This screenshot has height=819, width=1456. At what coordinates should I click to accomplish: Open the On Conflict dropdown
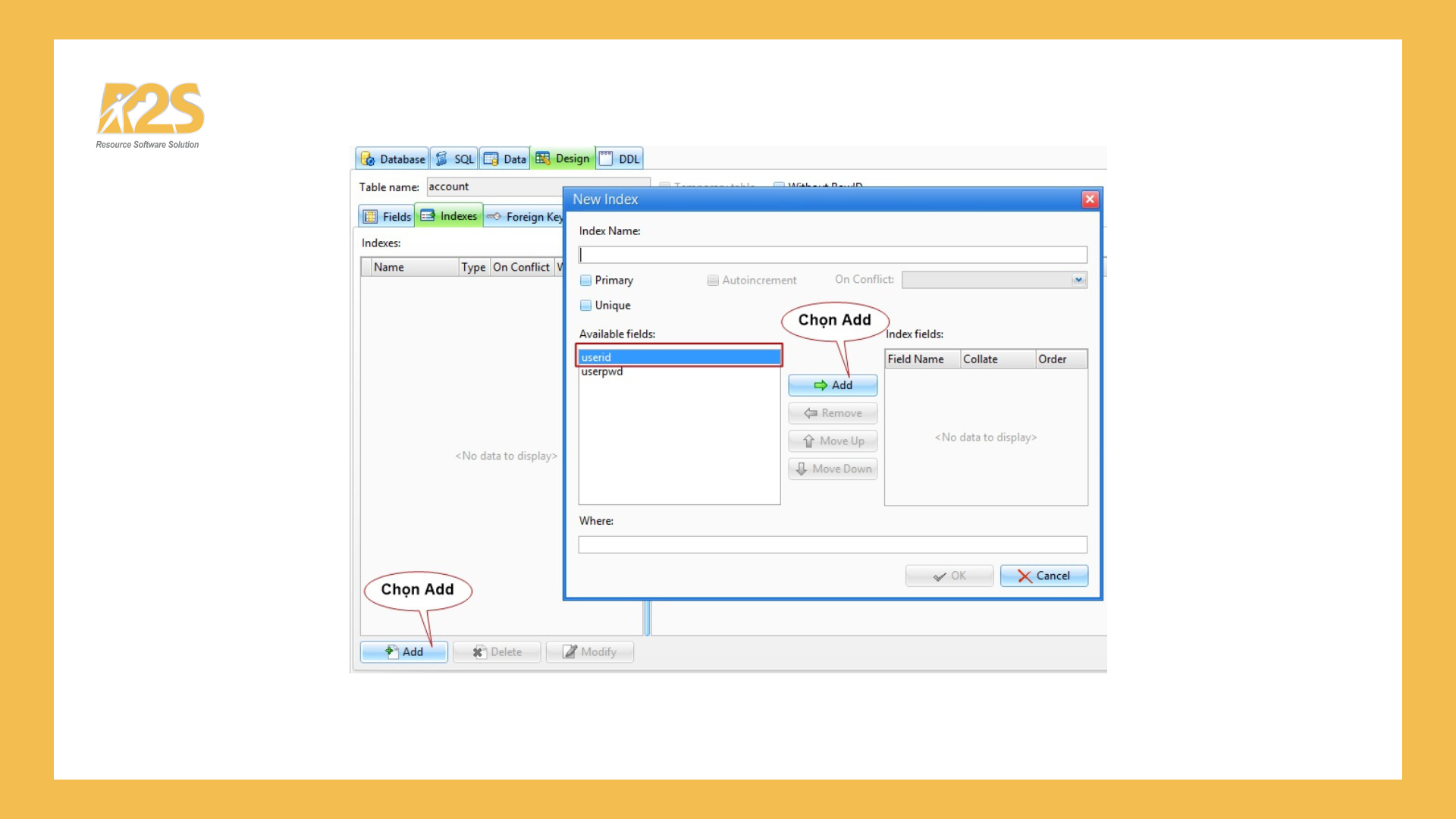[x=1078, y=280]
